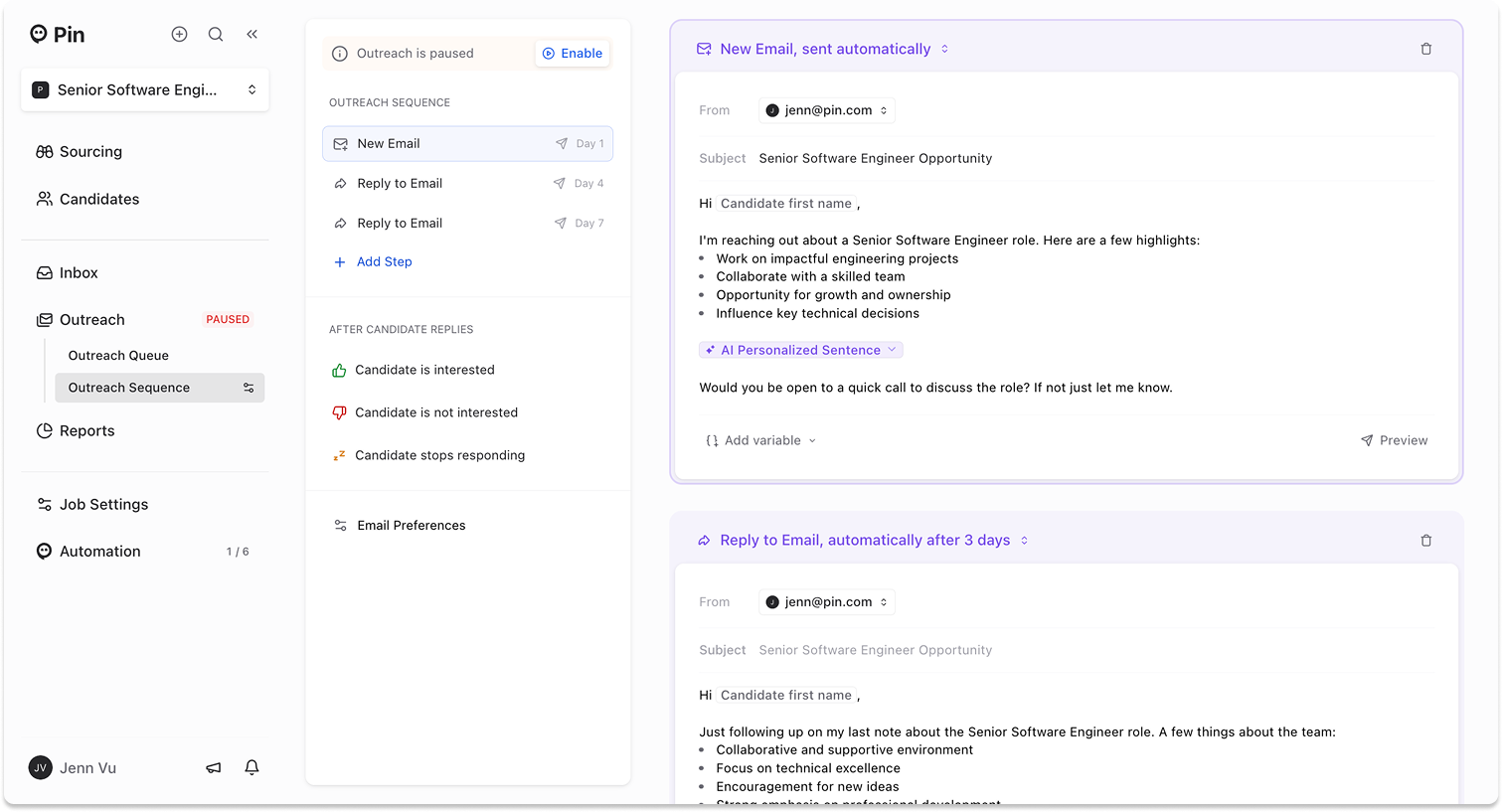The image size is (1503, 812).
Task: Collapse the sidebar with the double-chevron icon
Action: [x=252, y=34]
